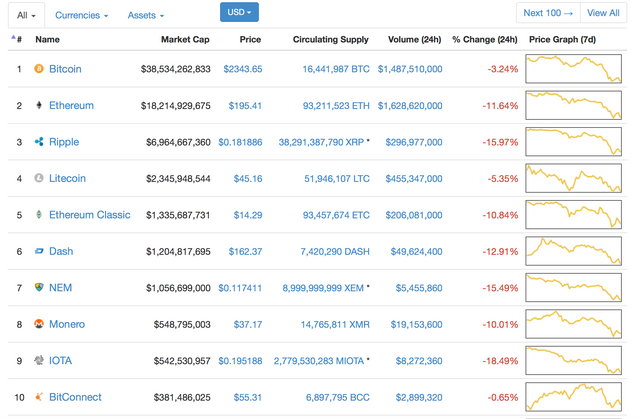Click the NEM shield logo icon
640x419 pixels.
coord(39,287)
